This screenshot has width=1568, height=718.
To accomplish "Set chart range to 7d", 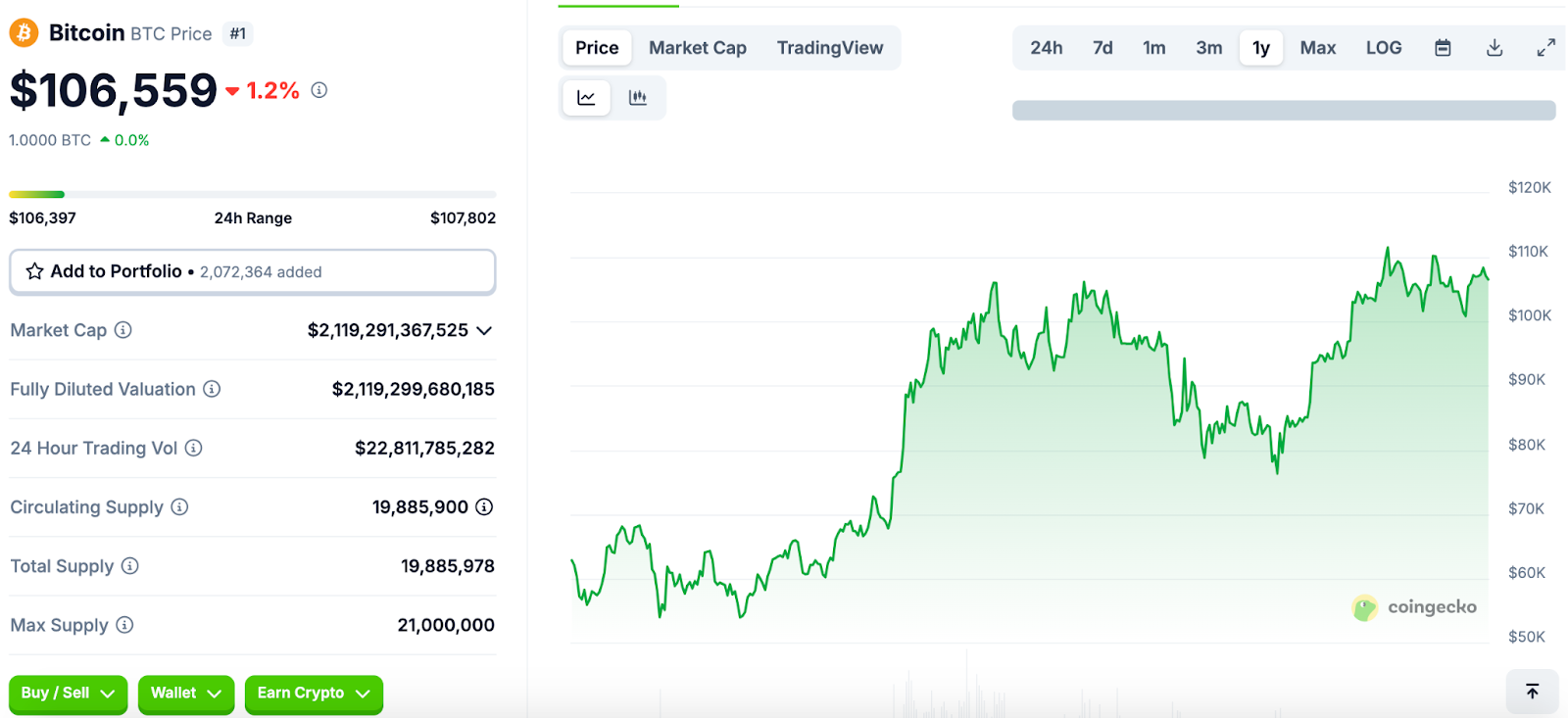I will pyautogui.click(x=1102, y=48).
